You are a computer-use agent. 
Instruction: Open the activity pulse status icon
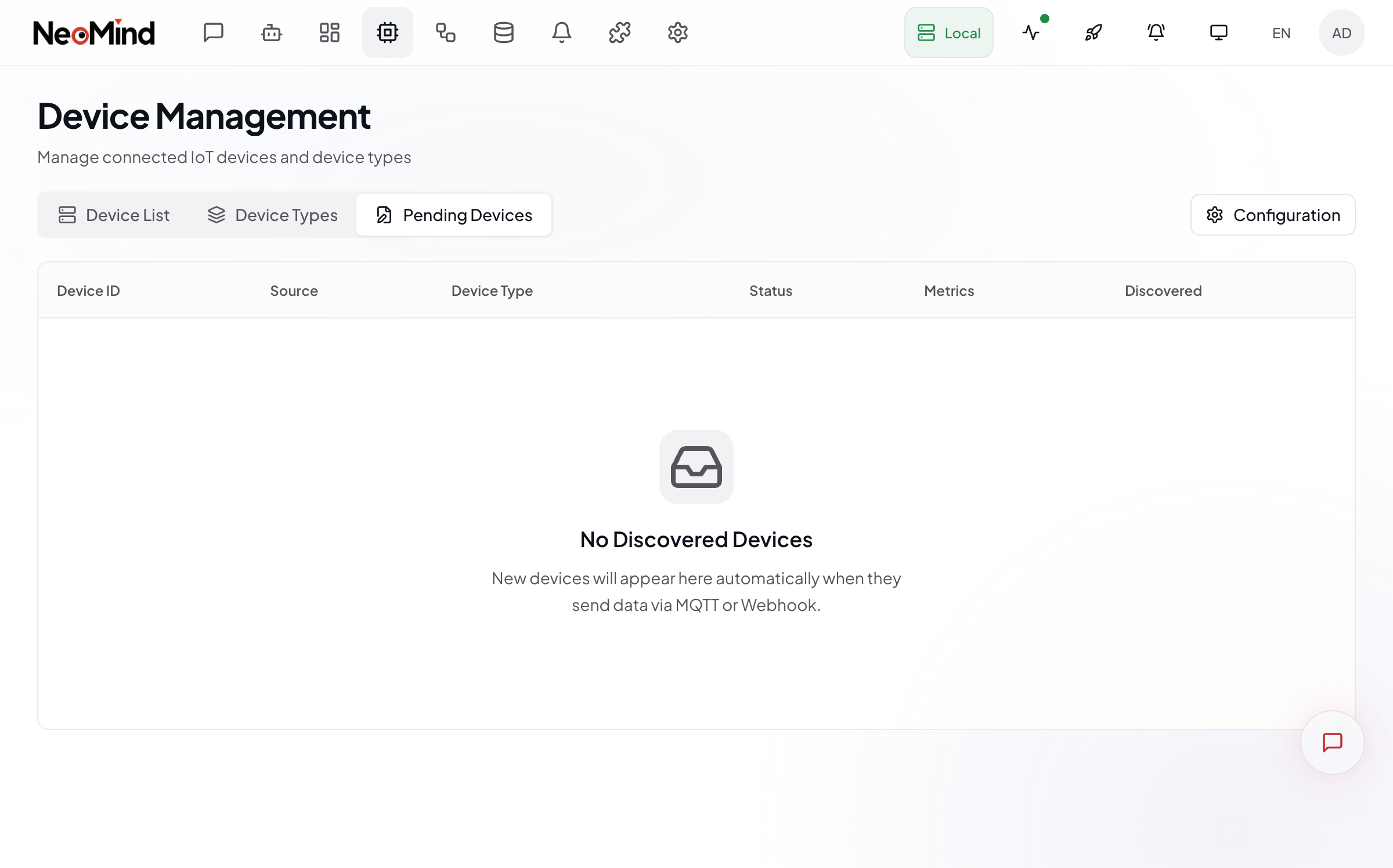pyautogui.click(x=1031, y=32)
